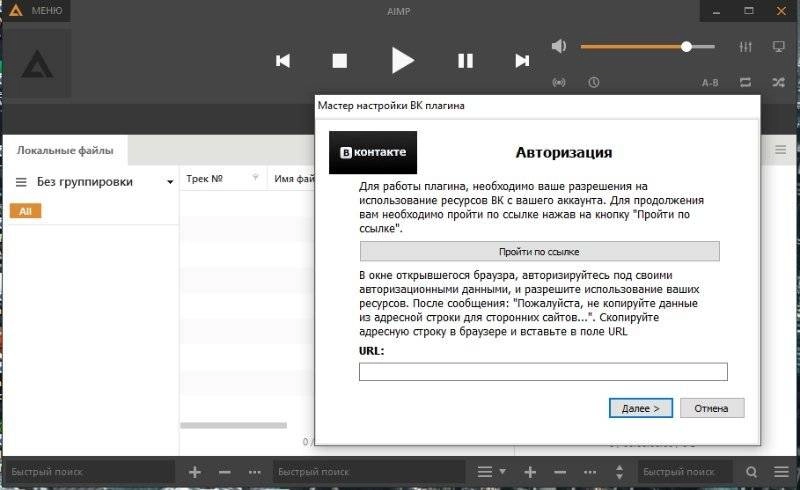Open the bottom-right hamburger menu
The image size is (800, 490).
click(x=781, y=472)
